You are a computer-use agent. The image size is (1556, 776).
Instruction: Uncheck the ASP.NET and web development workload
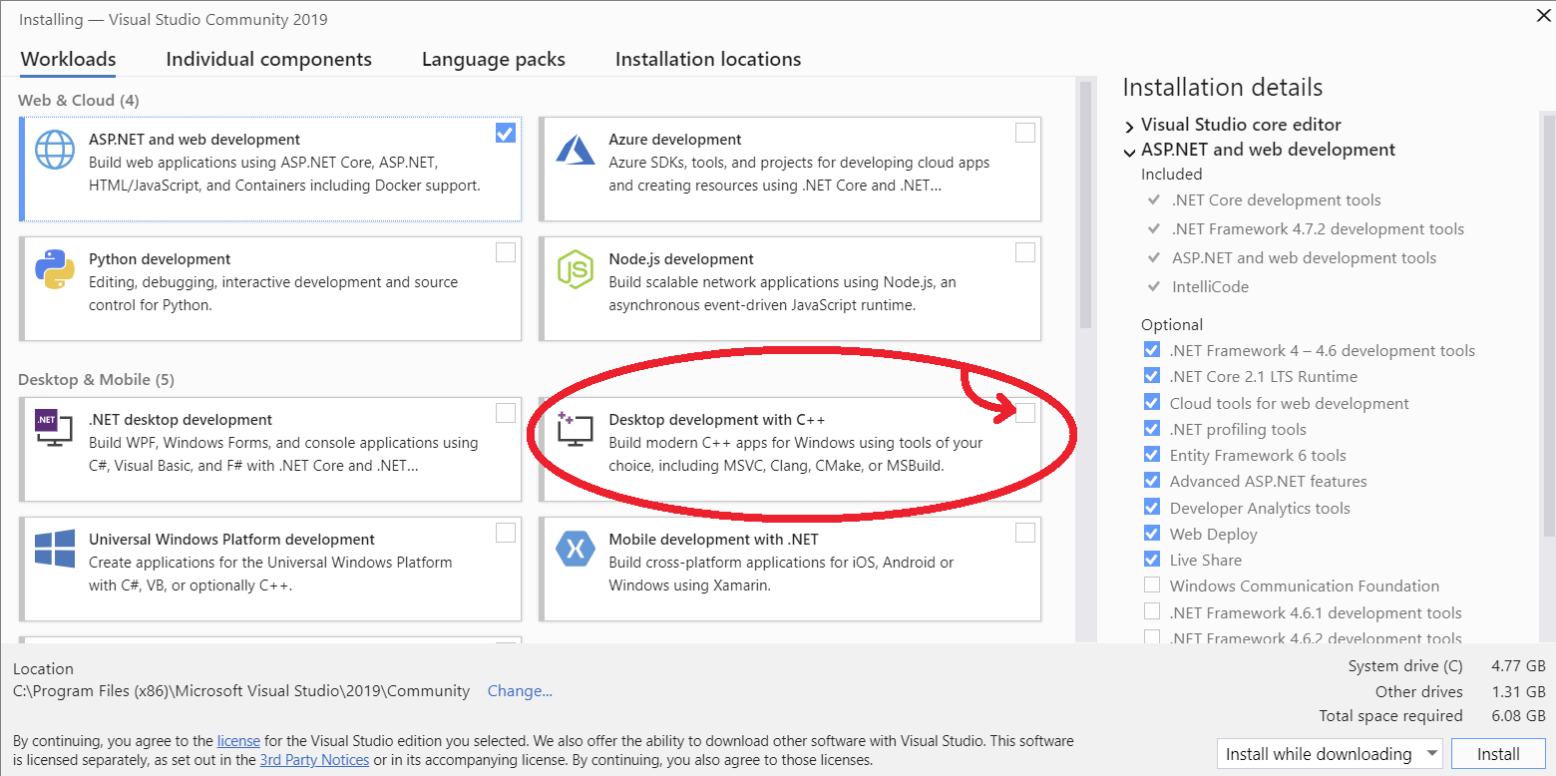[x=505, y=133]
